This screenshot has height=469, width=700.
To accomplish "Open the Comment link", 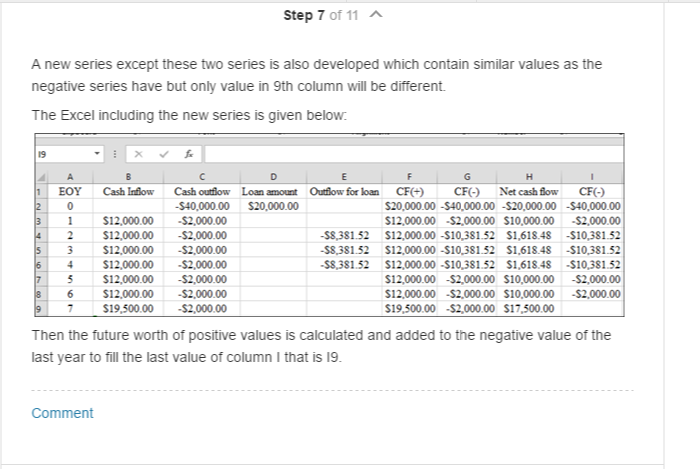I will tap(62, 413).
